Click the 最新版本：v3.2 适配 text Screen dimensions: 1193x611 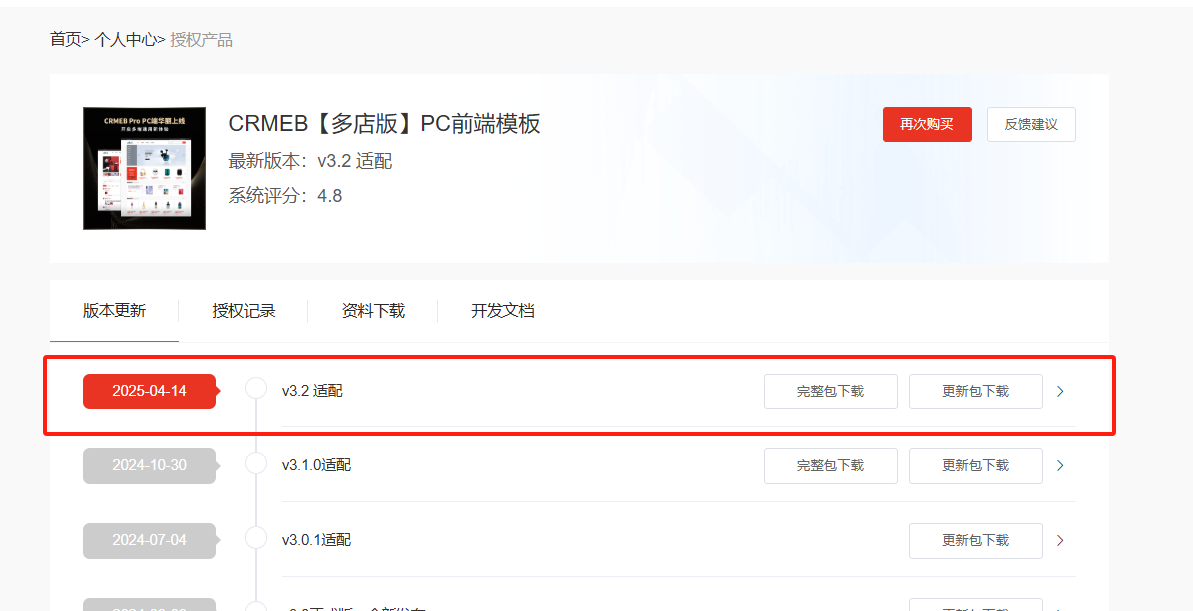click(310, 161)
